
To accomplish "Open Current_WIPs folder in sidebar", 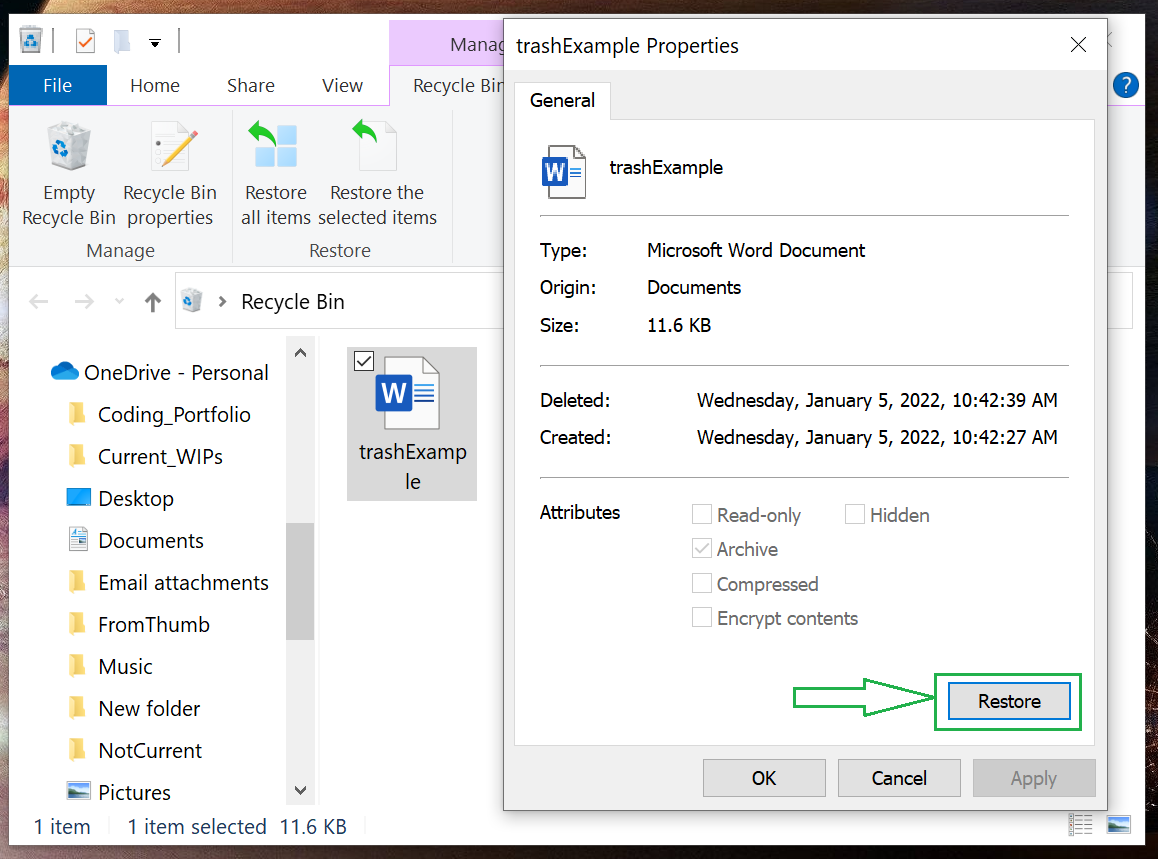I will [145, 456].
